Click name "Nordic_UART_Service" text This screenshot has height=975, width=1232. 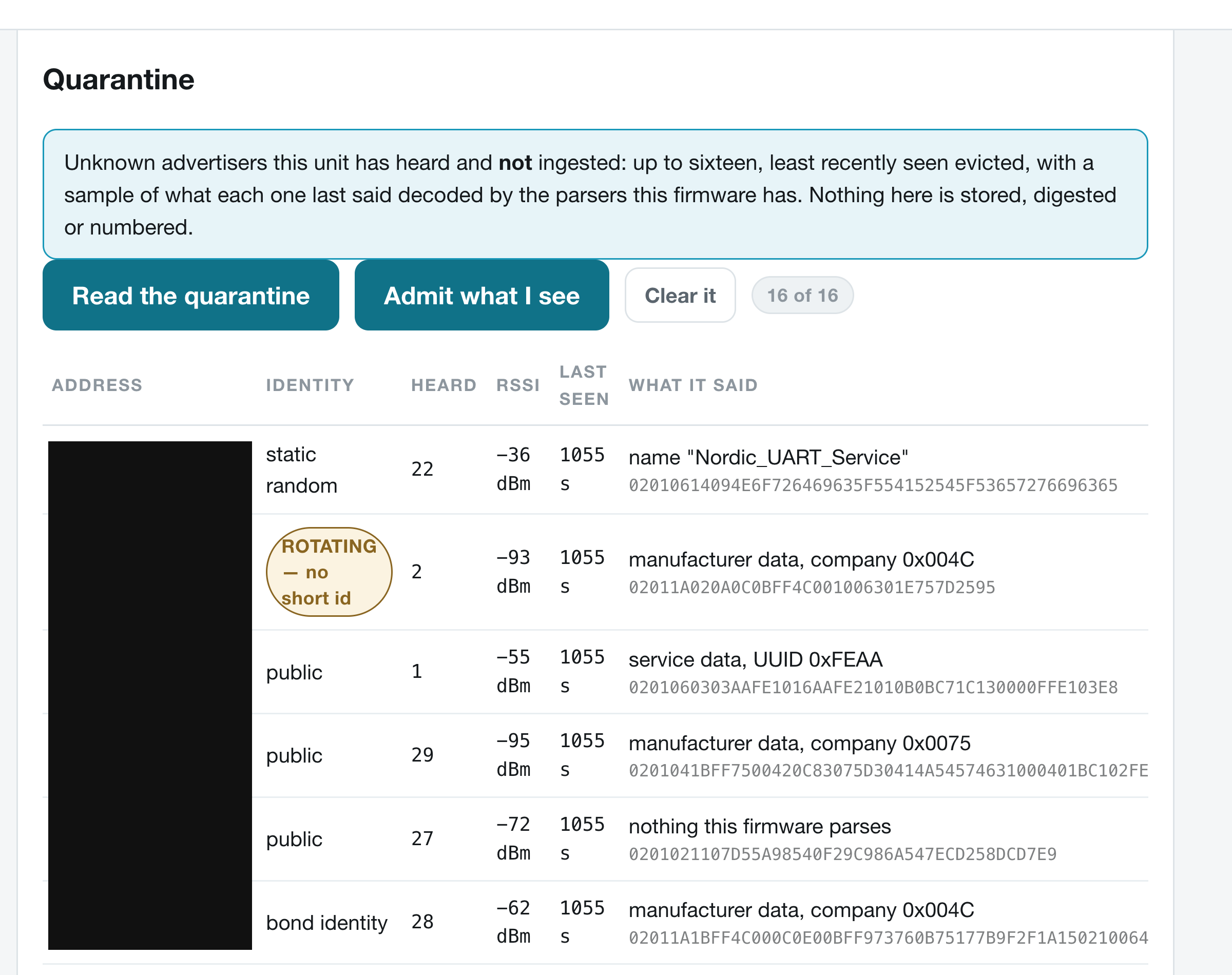768,457
